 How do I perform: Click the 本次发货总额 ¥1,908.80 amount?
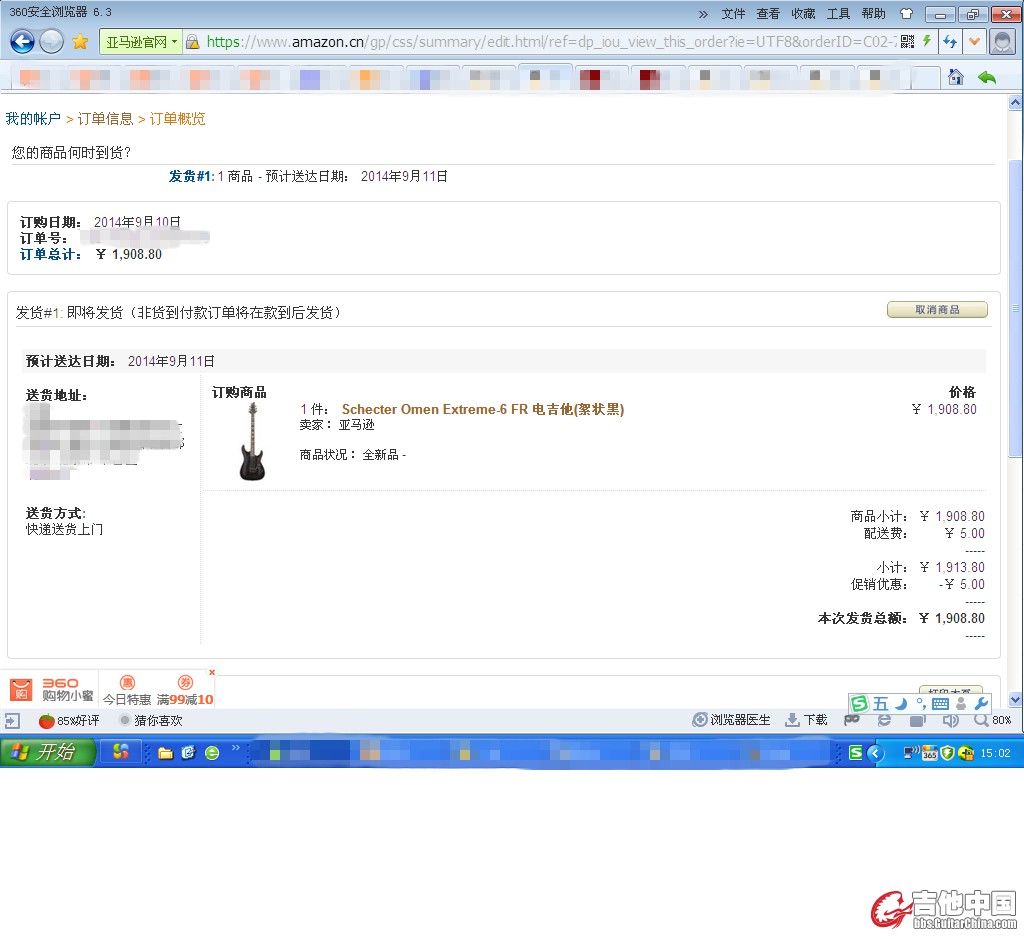[952, 618]
